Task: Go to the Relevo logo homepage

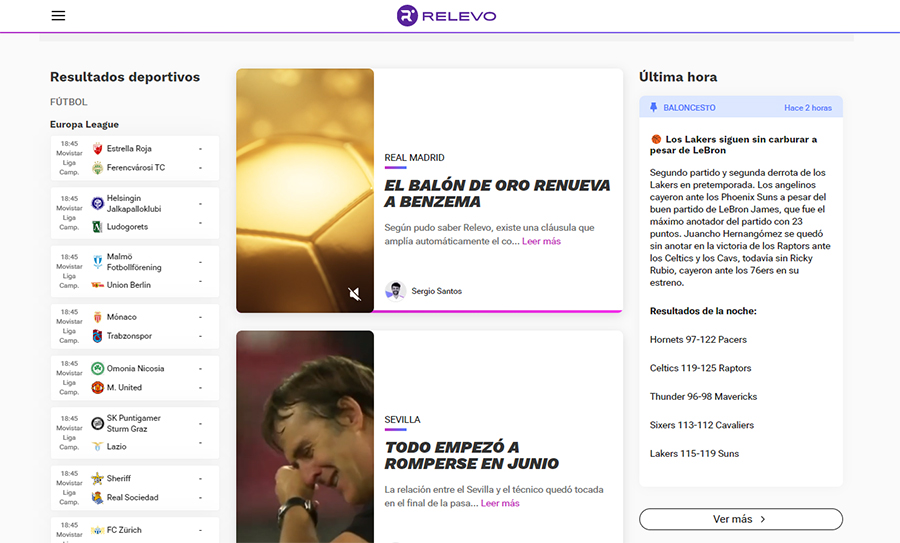Action: (447, 15)
